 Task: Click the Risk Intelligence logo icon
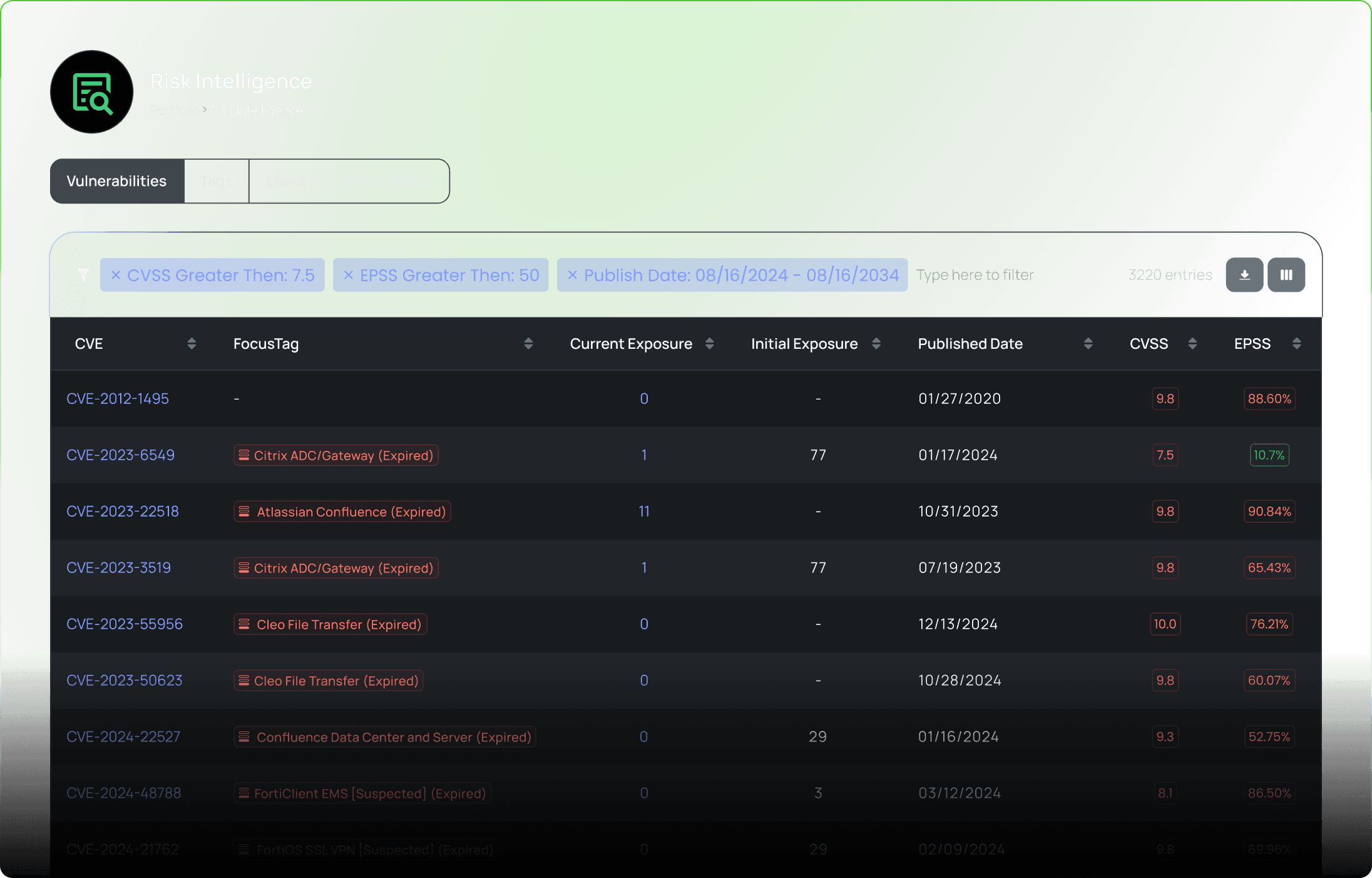point(92,93)
